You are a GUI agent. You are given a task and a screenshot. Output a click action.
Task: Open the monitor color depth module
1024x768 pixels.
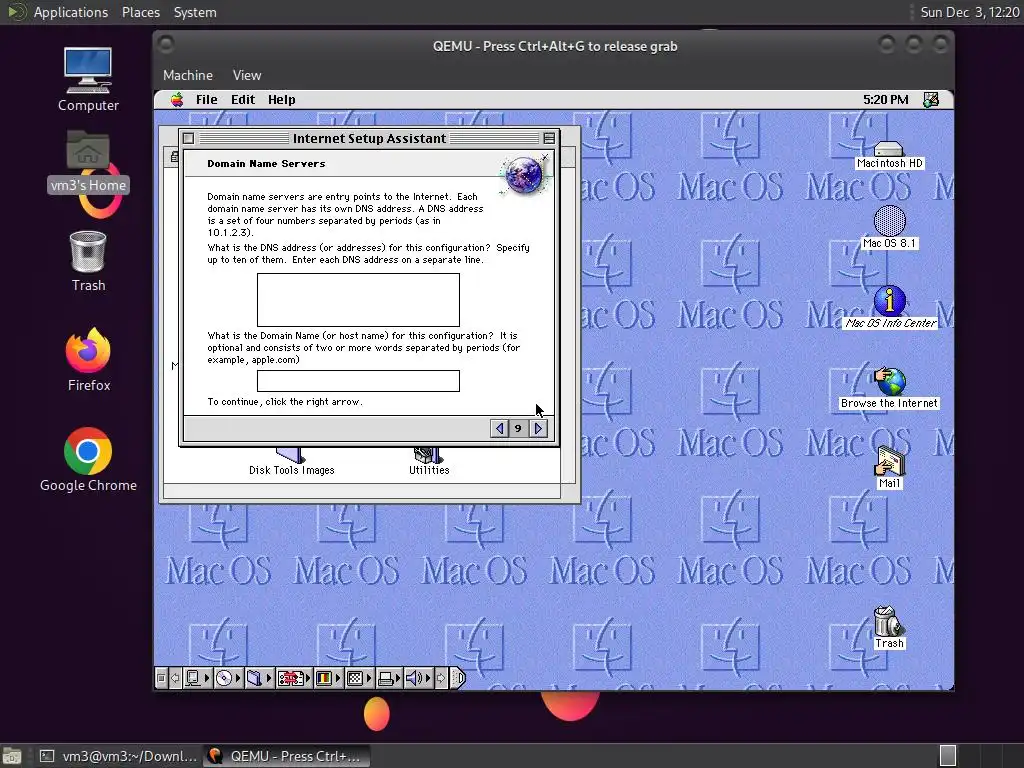(x=328, y=678)
